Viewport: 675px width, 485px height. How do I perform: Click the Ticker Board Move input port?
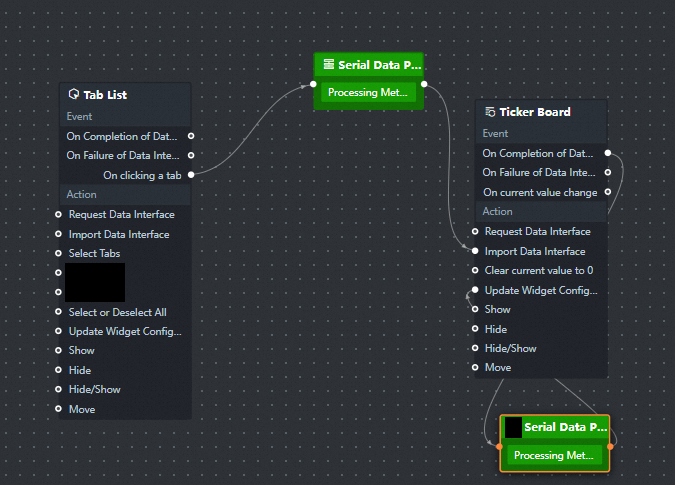click(x=475, y=367)
